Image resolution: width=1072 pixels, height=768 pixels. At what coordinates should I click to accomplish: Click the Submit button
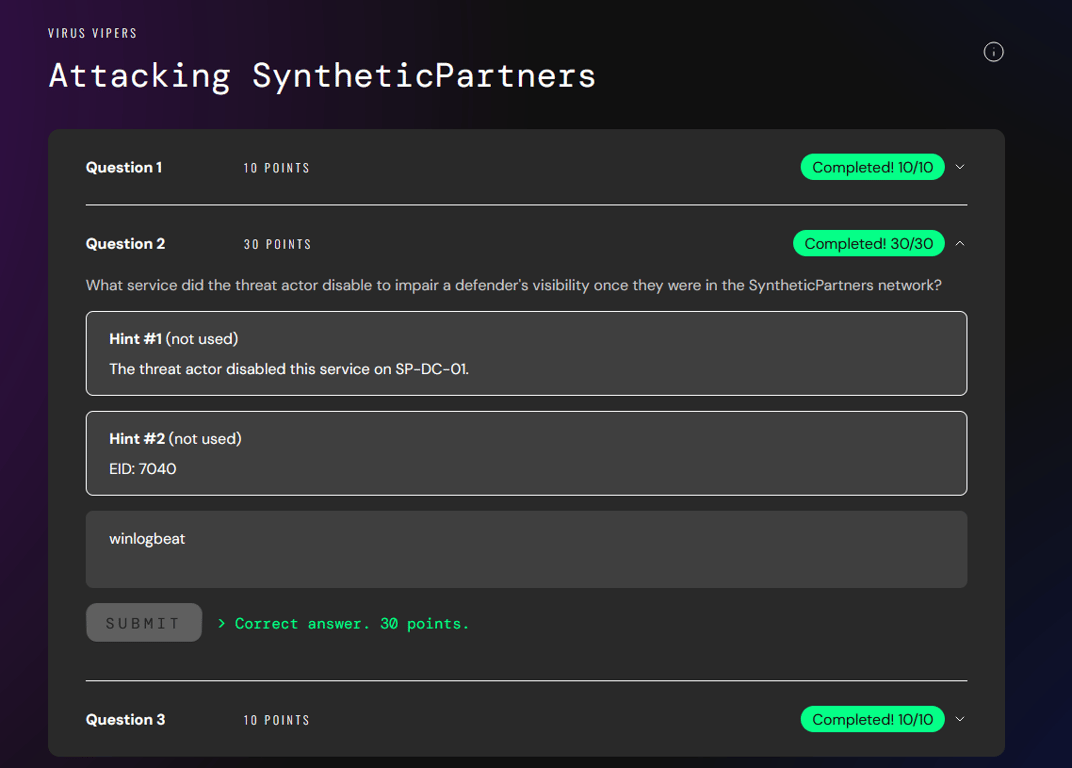coord(144,623)
